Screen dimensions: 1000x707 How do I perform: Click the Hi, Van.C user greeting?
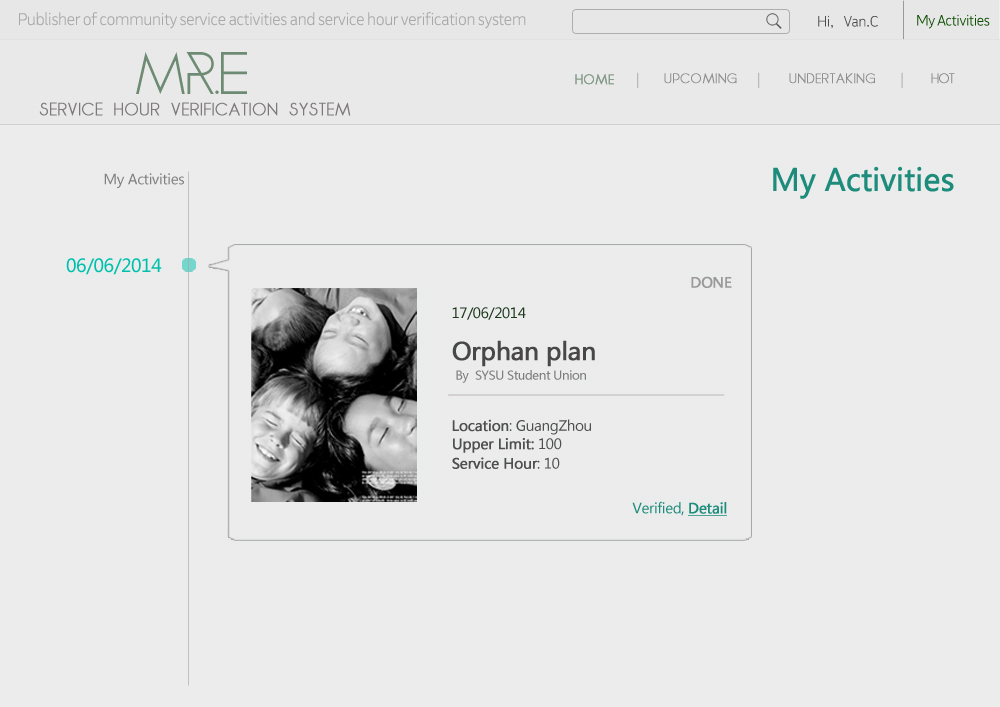pos(847,22)
